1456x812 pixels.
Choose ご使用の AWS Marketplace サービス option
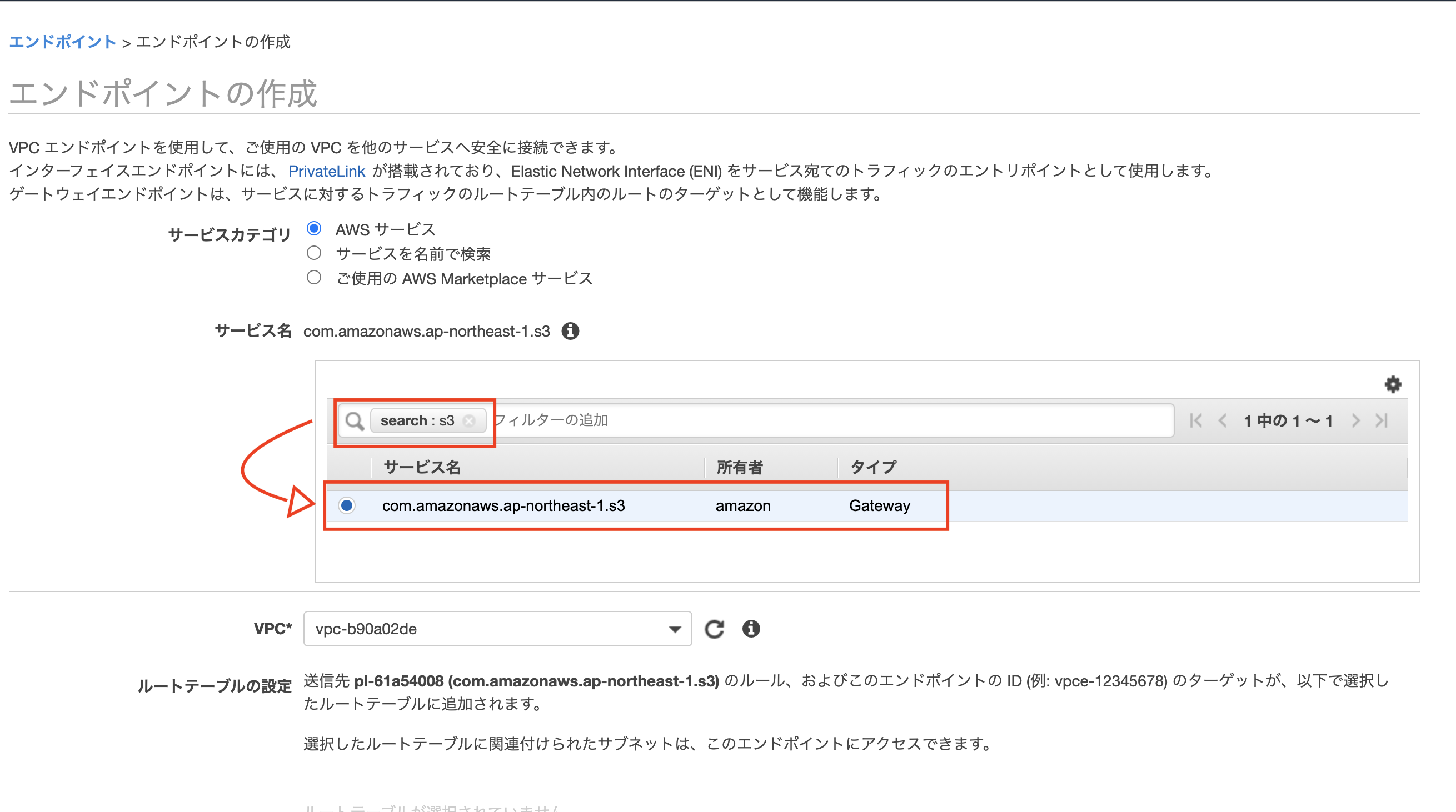(314, 277)
